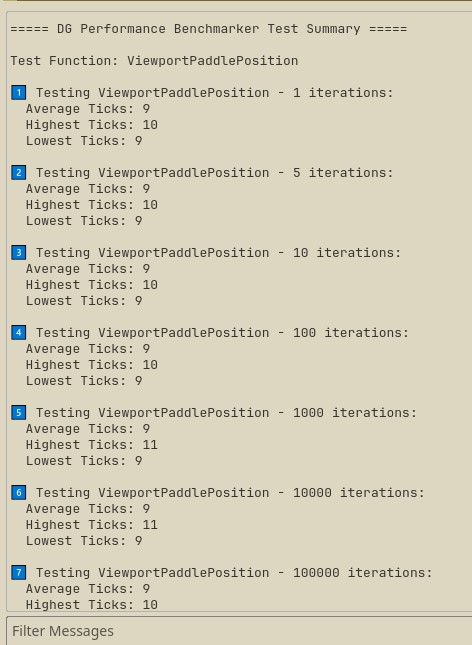Click the Test Function: ViewportPaddlePosition line
The width and height of the screenshot is (472, 645).
pos(154,61)
